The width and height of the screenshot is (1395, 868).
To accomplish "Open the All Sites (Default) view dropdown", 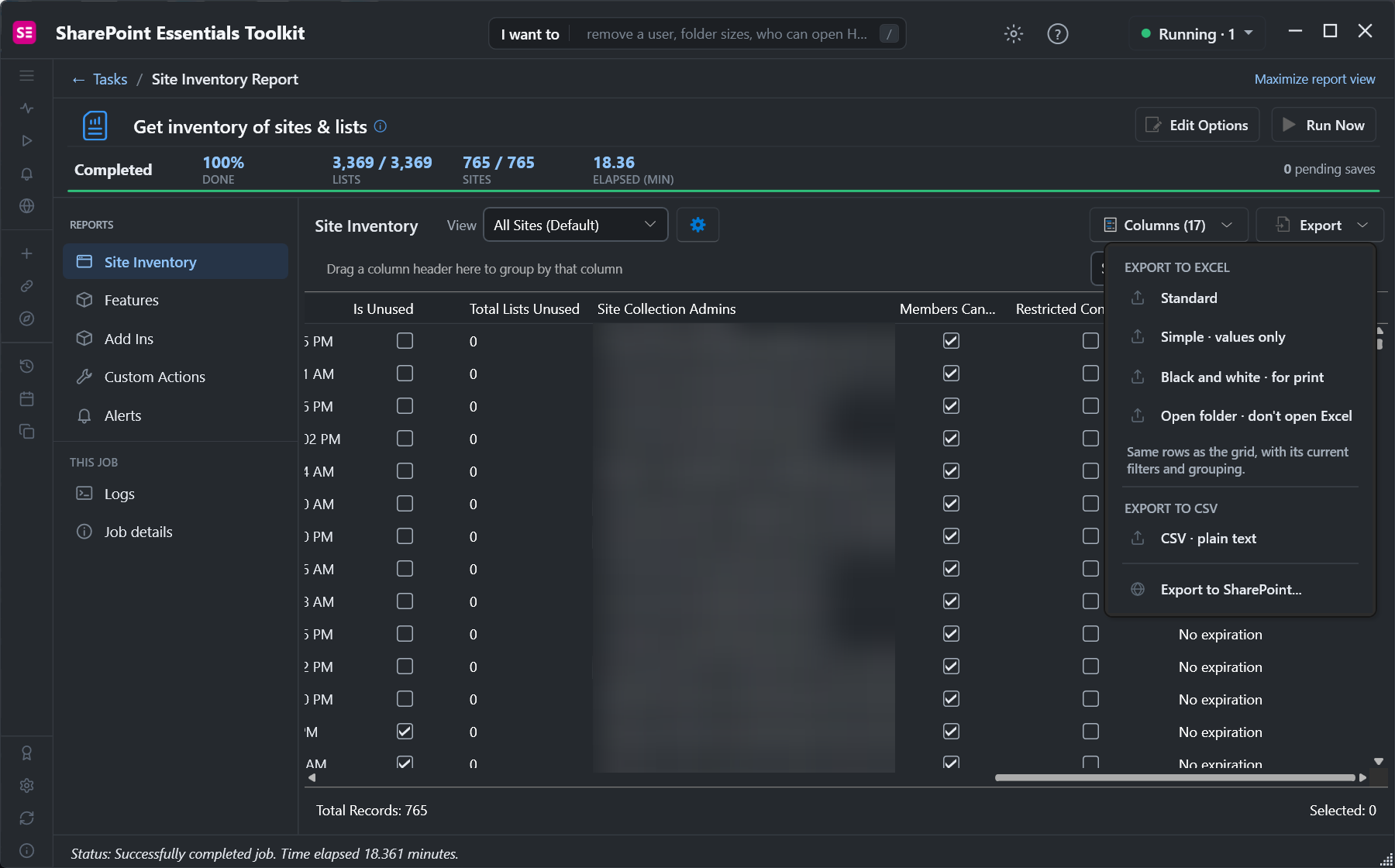I will [x=575, y=225].
